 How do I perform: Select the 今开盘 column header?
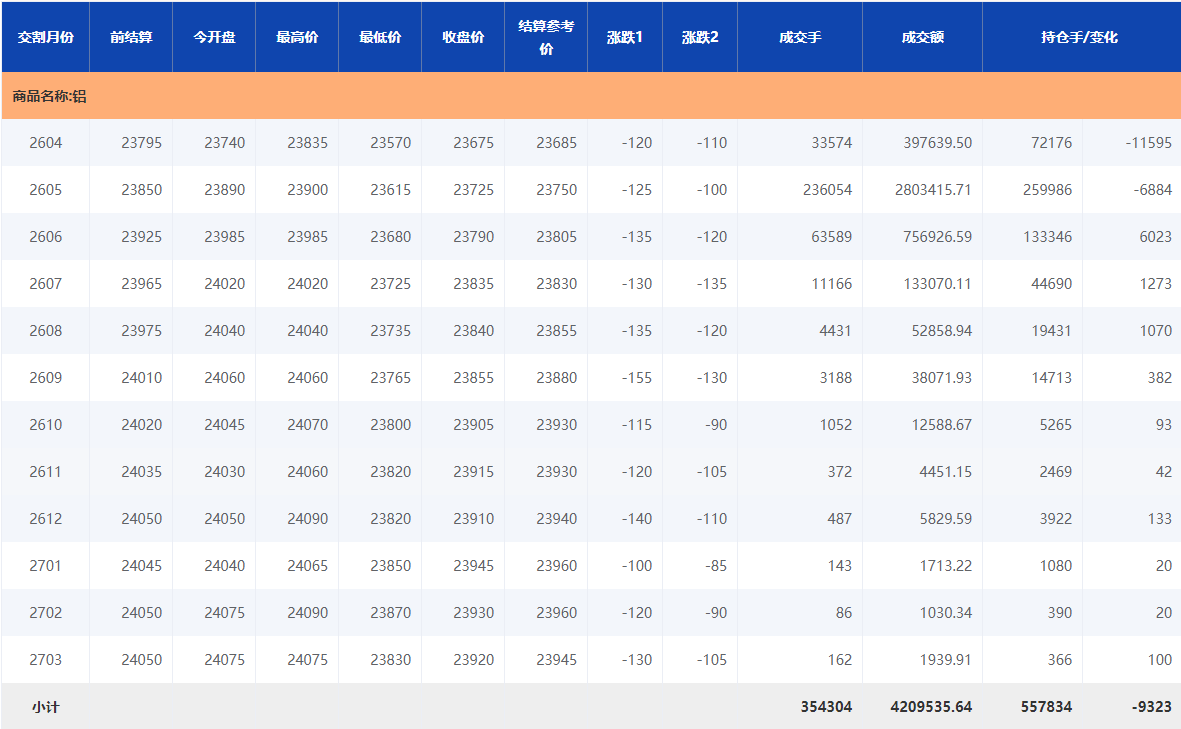point(214,37)
